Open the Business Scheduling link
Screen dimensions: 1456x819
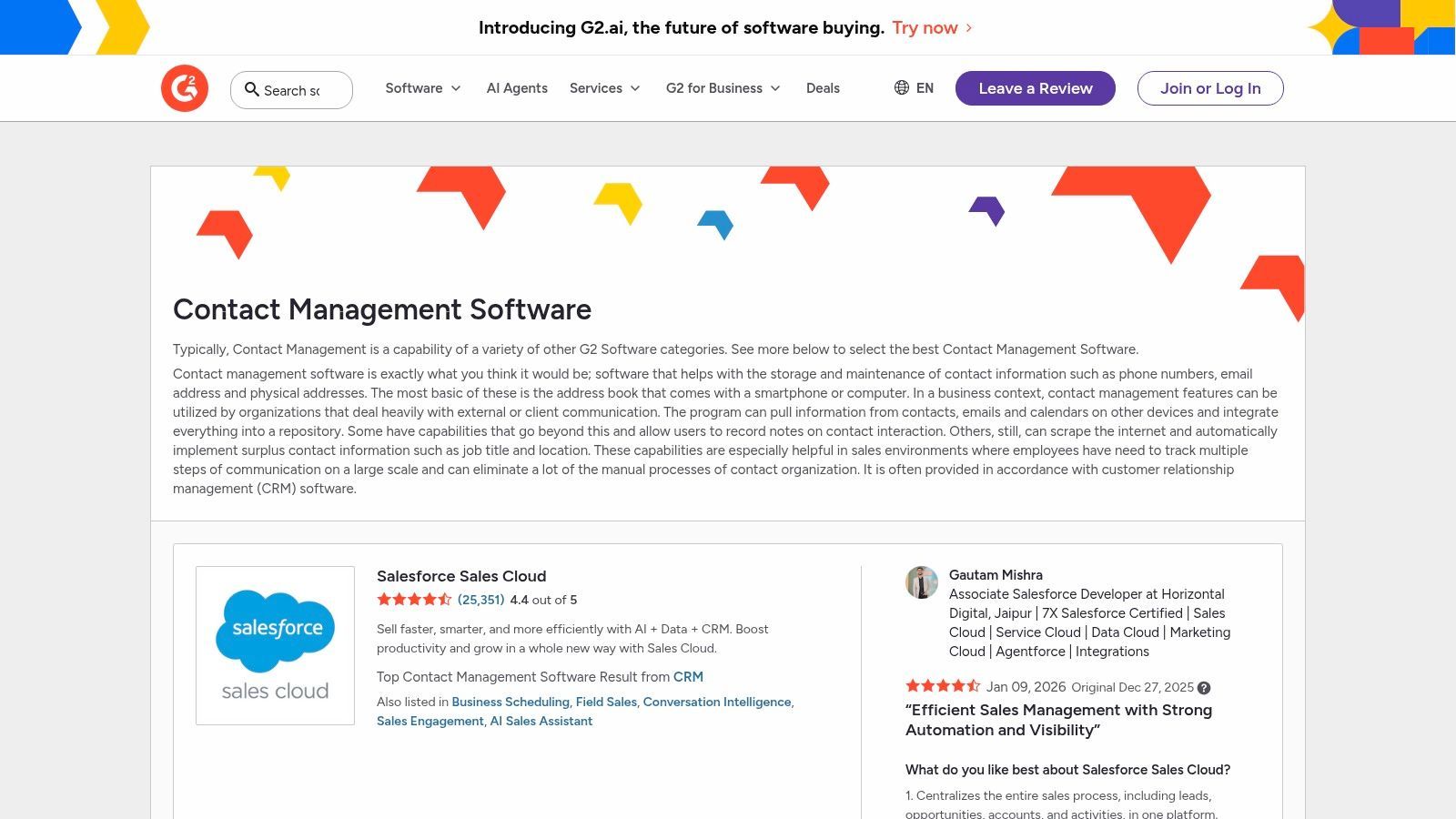tap(511, 703)
